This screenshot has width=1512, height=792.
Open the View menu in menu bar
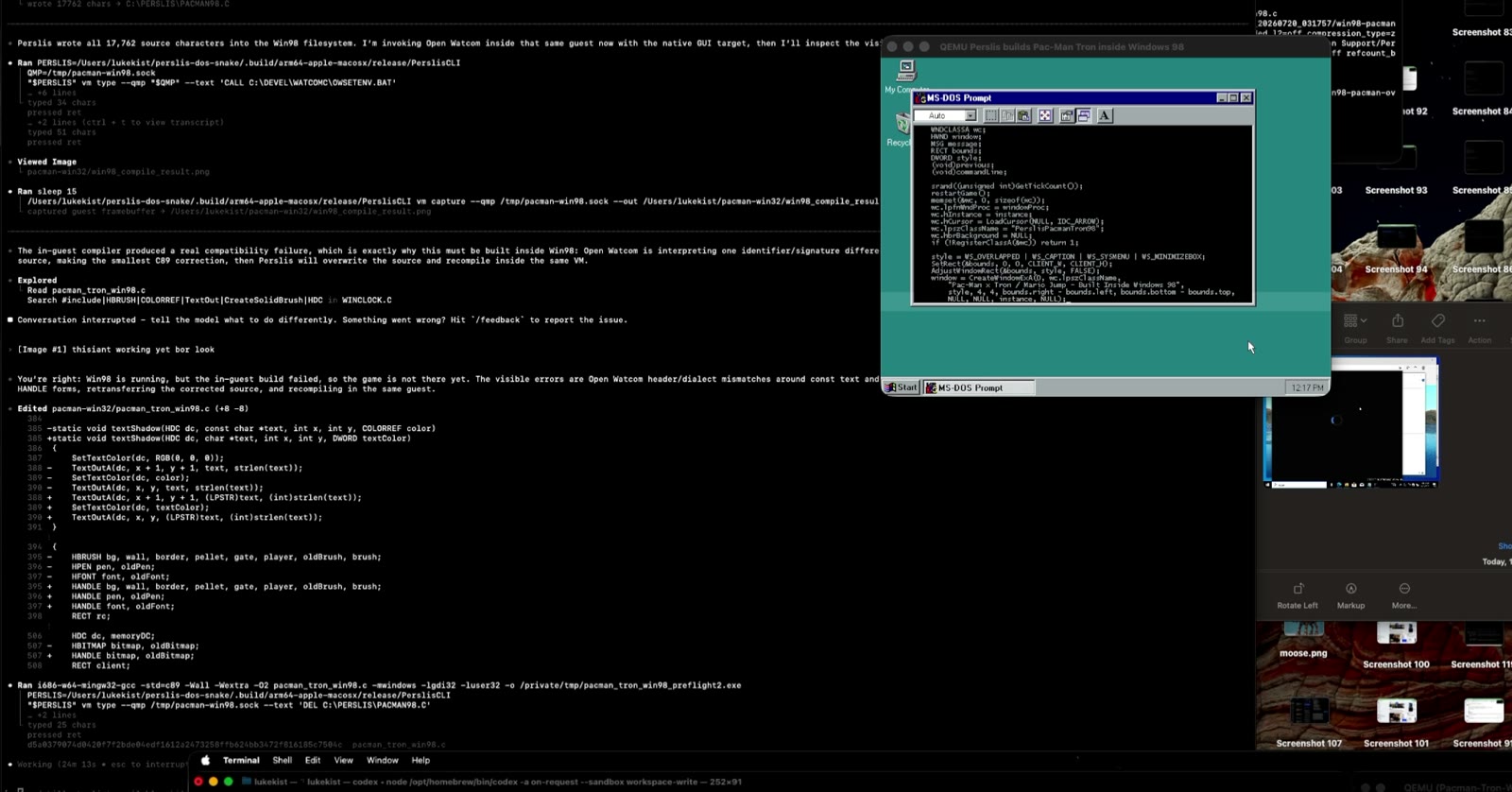pos(344,760)
